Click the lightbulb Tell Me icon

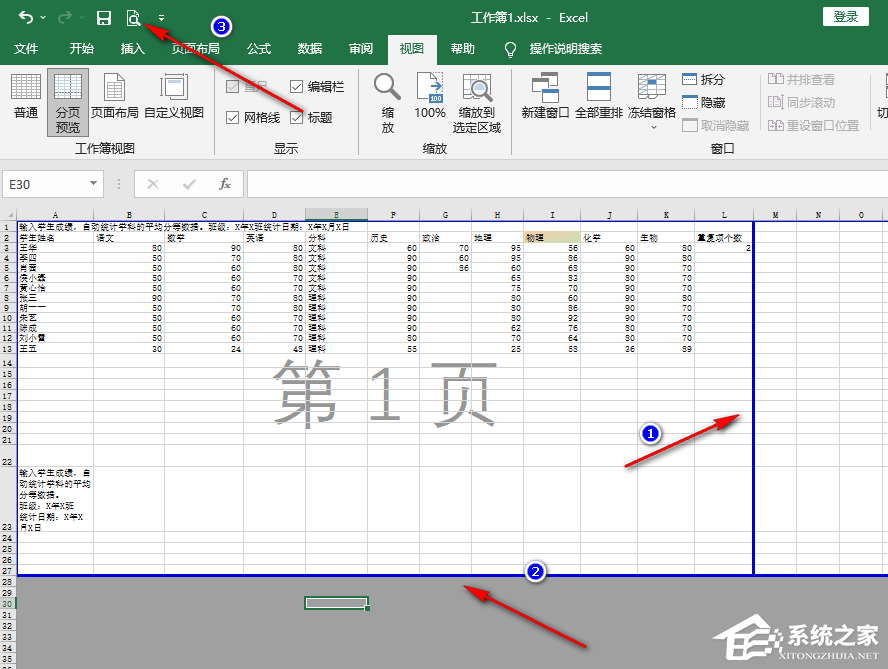(510, 49)
